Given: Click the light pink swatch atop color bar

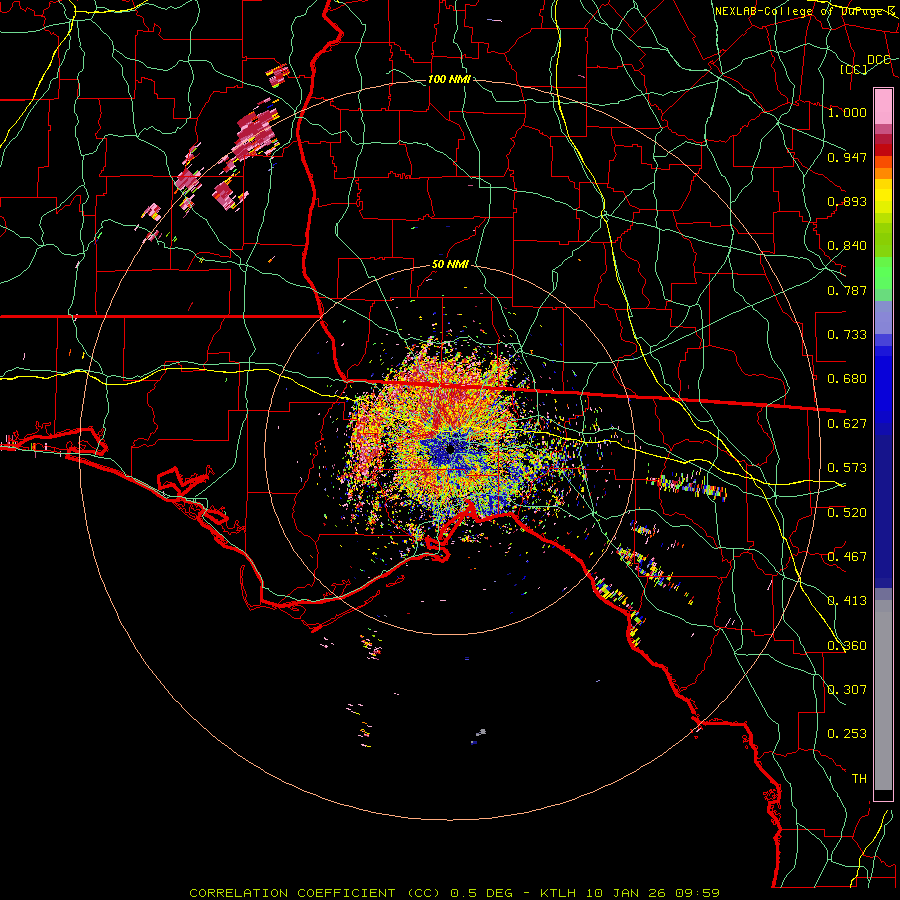Looking at the screenshot, I should point(883,107).
